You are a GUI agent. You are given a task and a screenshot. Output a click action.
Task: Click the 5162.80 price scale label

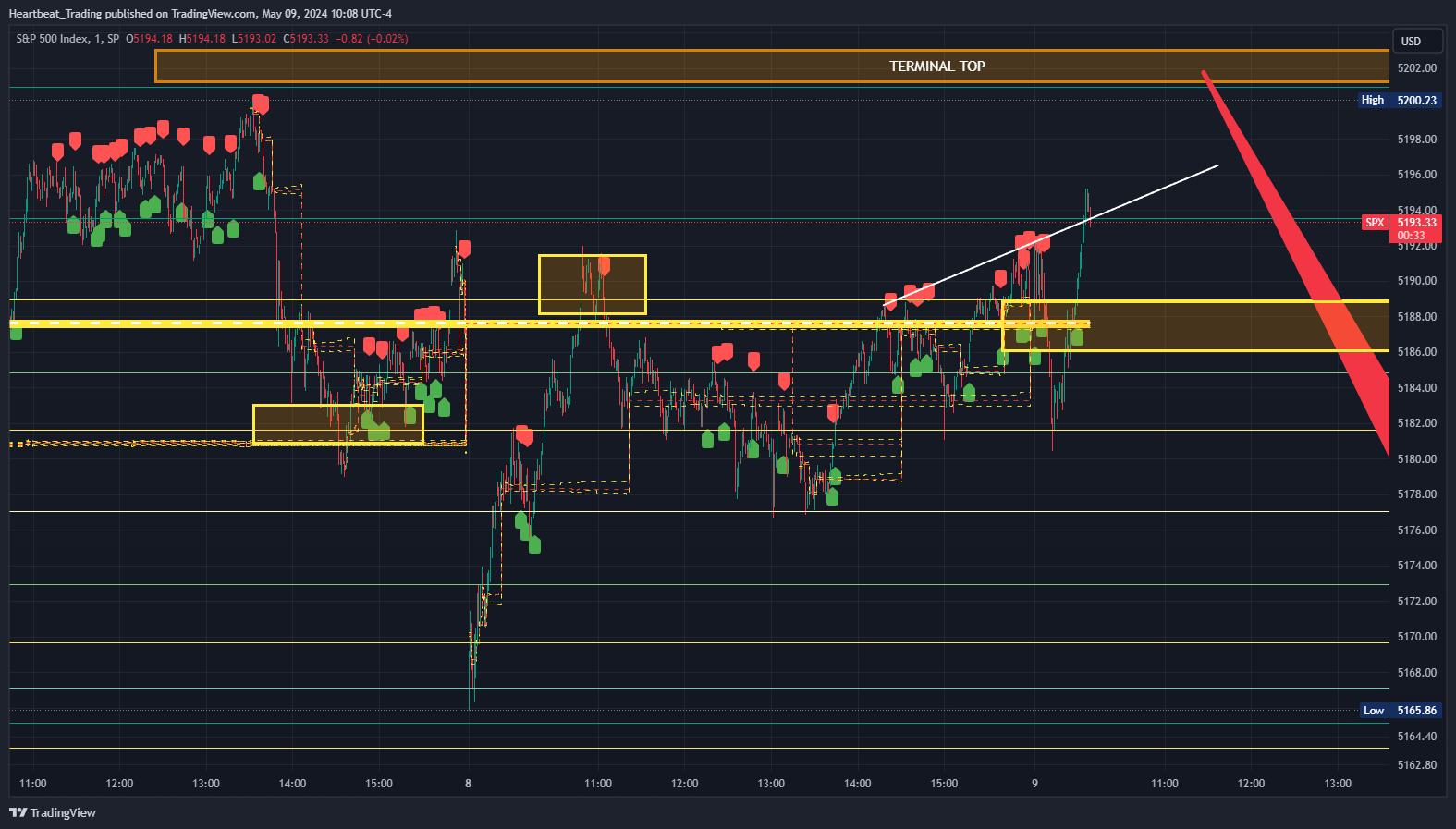pos(1417,765)
